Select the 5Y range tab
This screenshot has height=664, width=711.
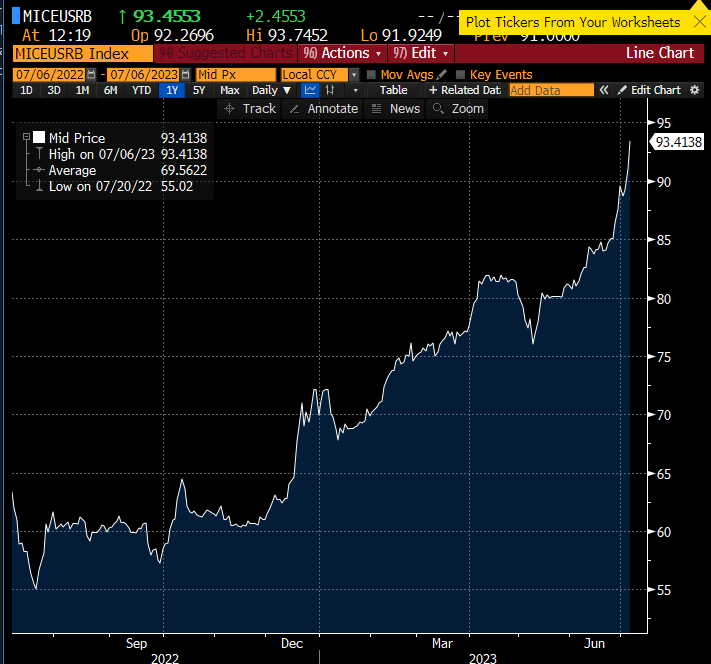(x=199, y=90)
